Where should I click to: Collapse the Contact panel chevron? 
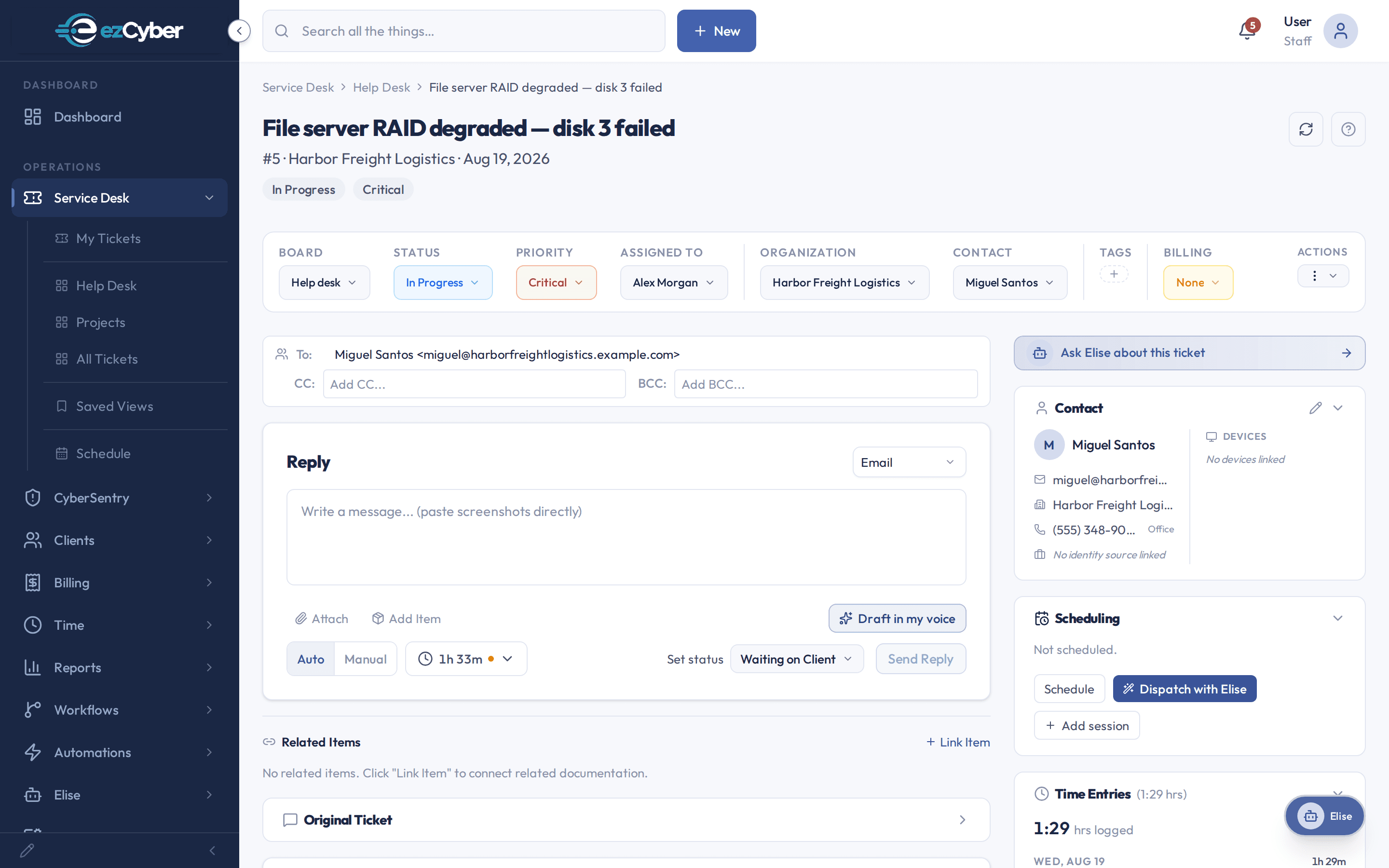(x=1338, y=408)
